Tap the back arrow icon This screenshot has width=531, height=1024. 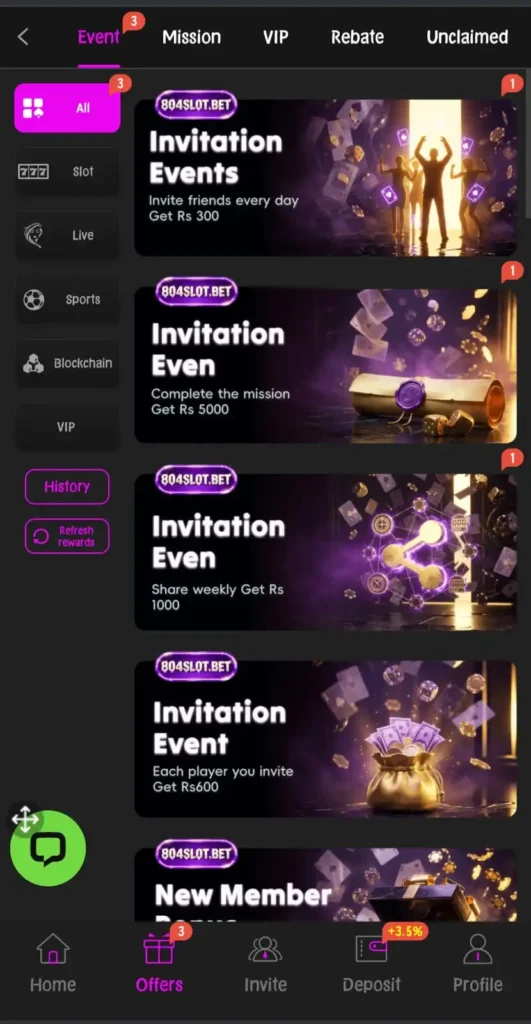(x=23, y=37)
